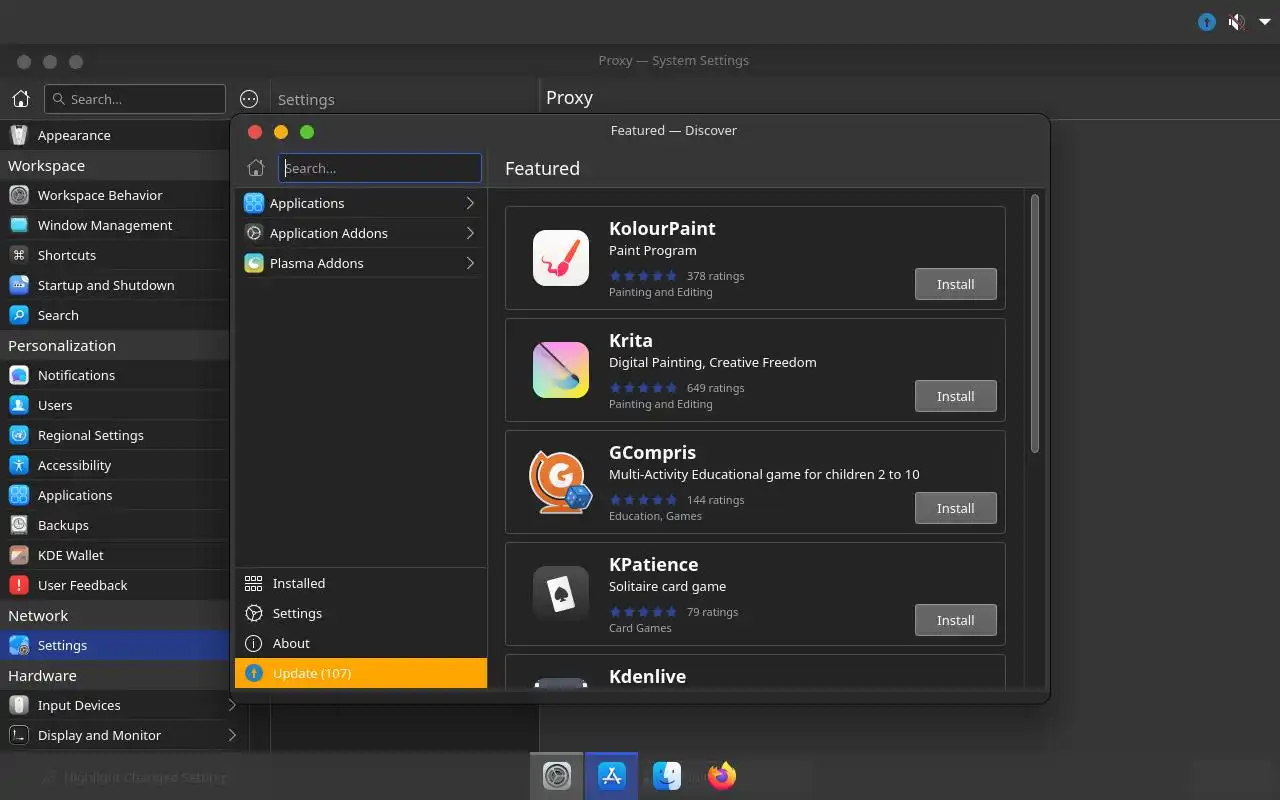Click the muted volume tray icon

1237,22
